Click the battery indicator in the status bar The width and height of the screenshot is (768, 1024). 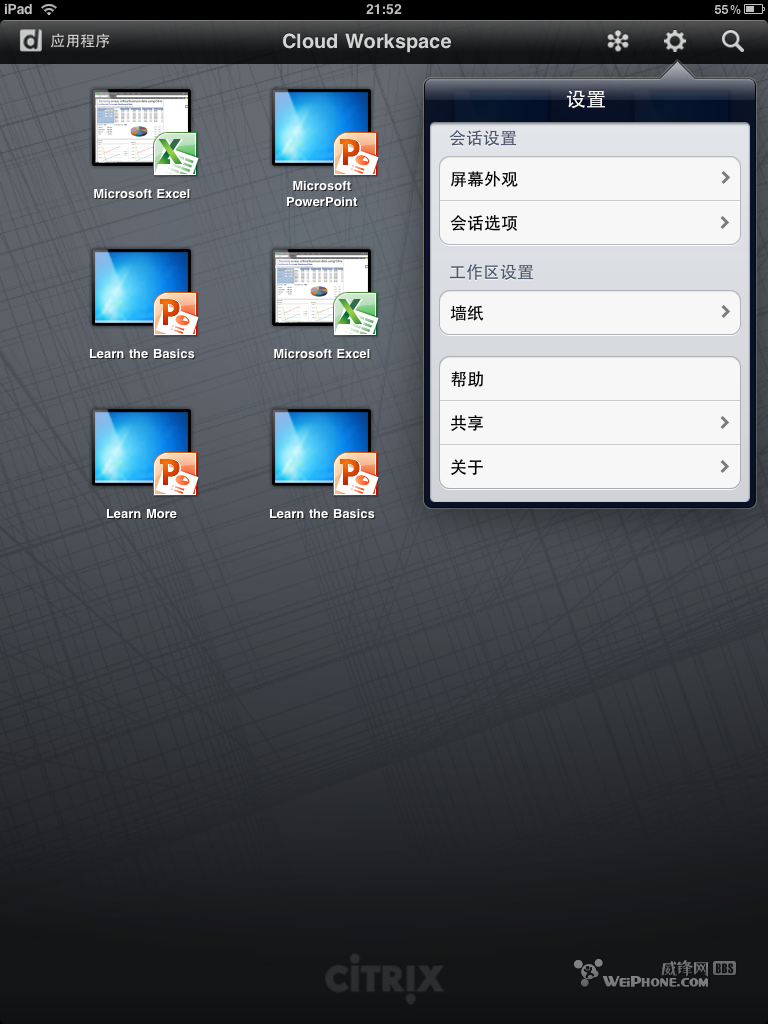point(754,9)
